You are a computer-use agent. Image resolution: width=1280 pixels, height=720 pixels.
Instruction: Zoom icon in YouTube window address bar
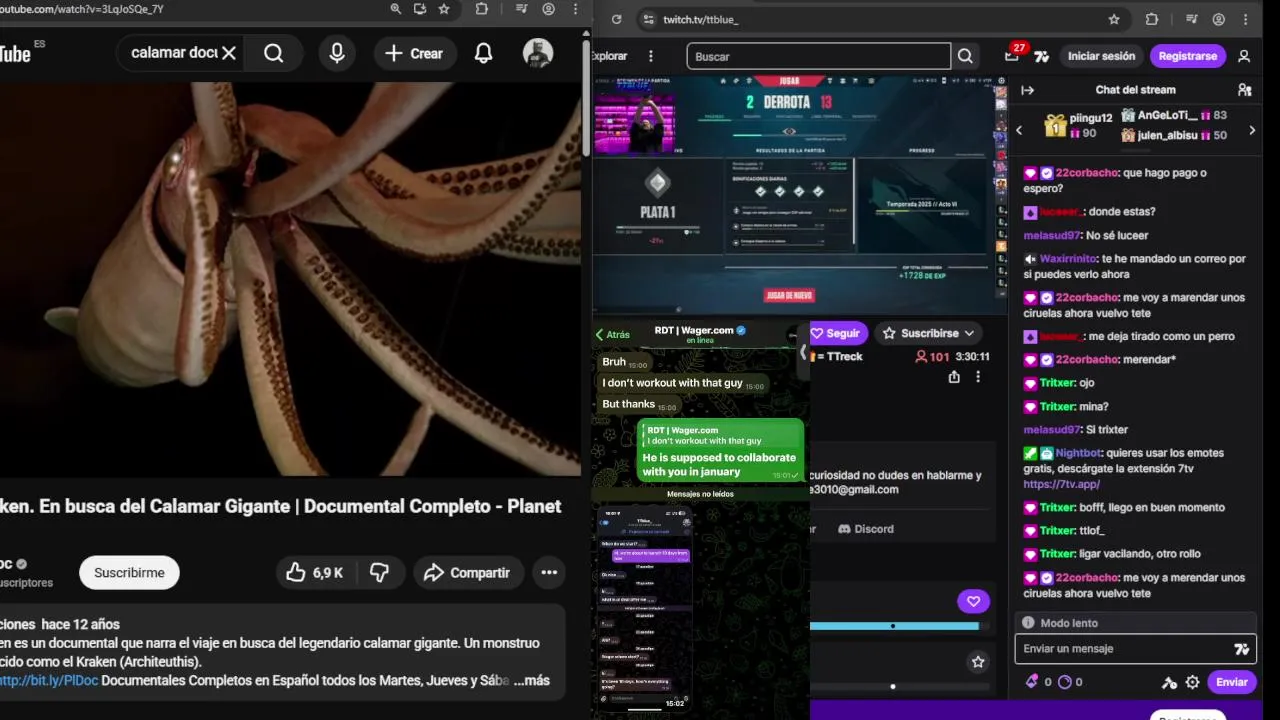pyautogui.click(x=395, y=9)
